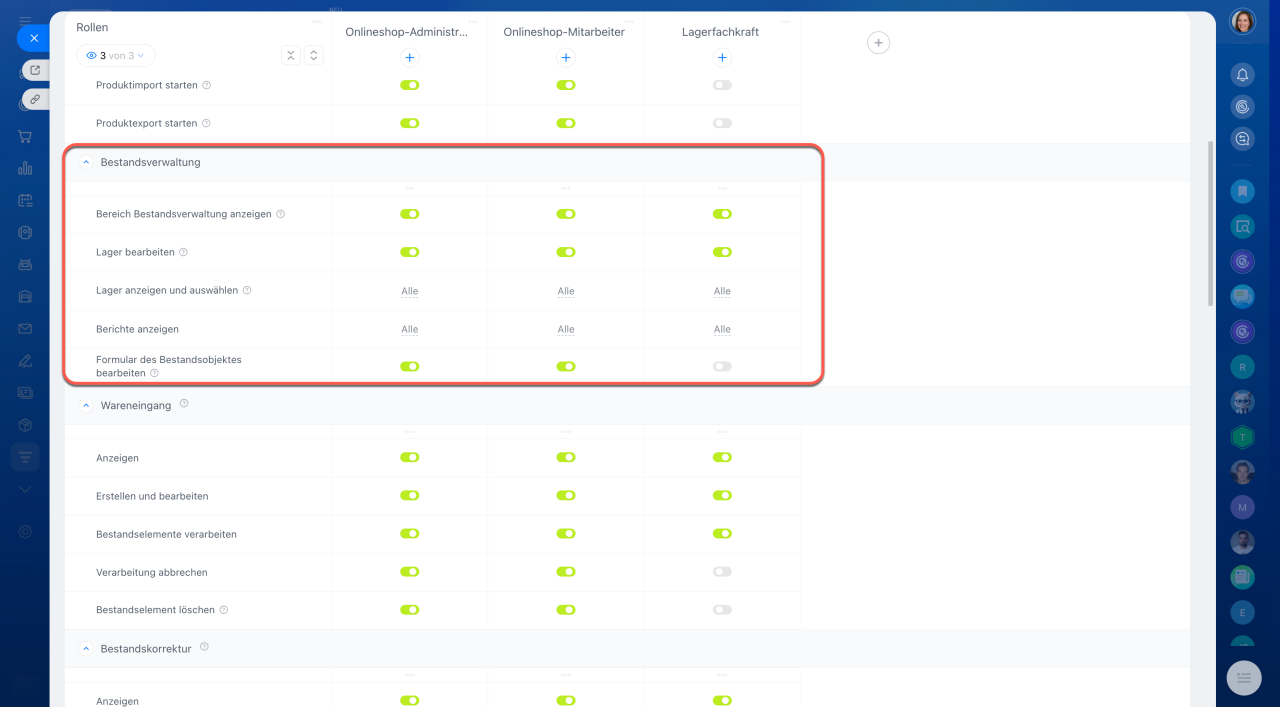The height and width of the screenshot is (707, 1280).
Task: Turn on Formular bearbeiten for Lagerfachkraft
Action: tap(722, 367)
